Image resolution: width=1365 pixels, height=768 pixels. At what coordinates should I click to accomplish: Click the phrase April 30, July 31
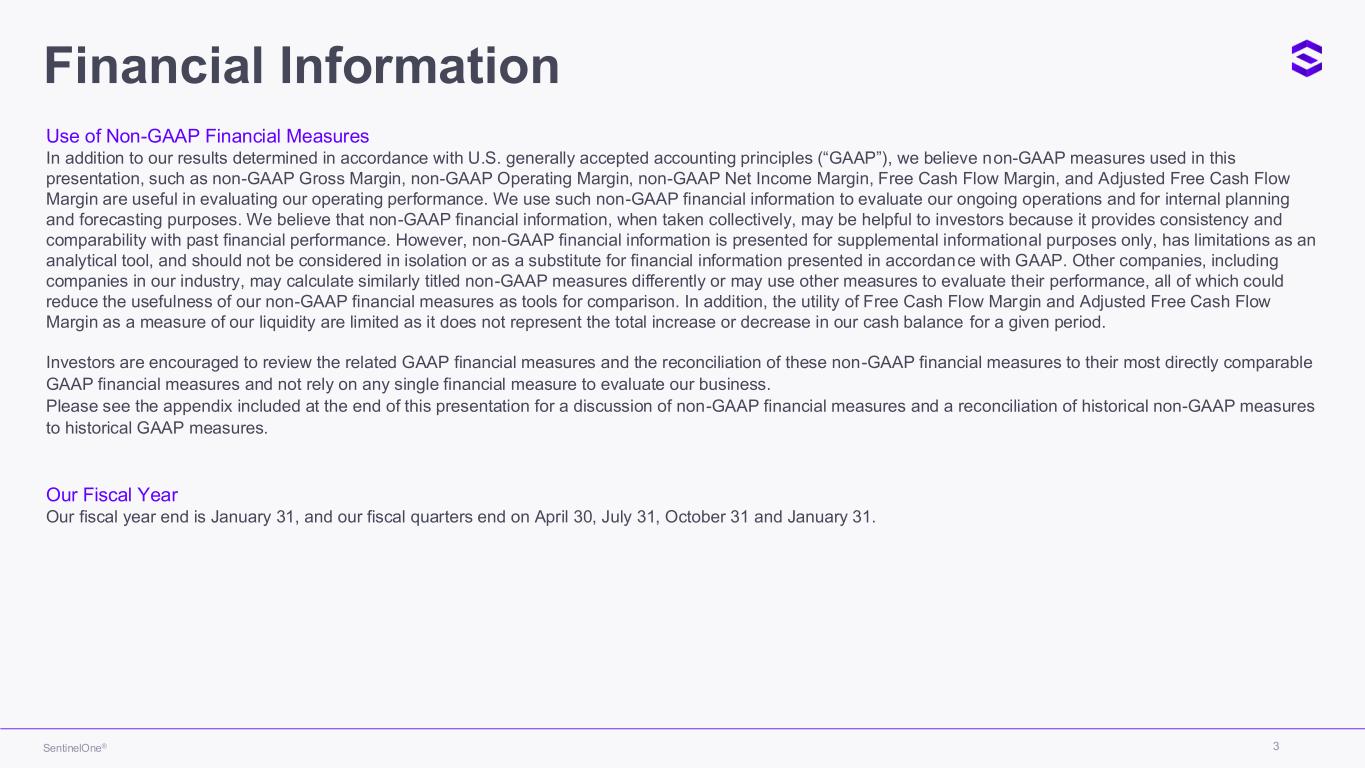(x=597, y=517)
